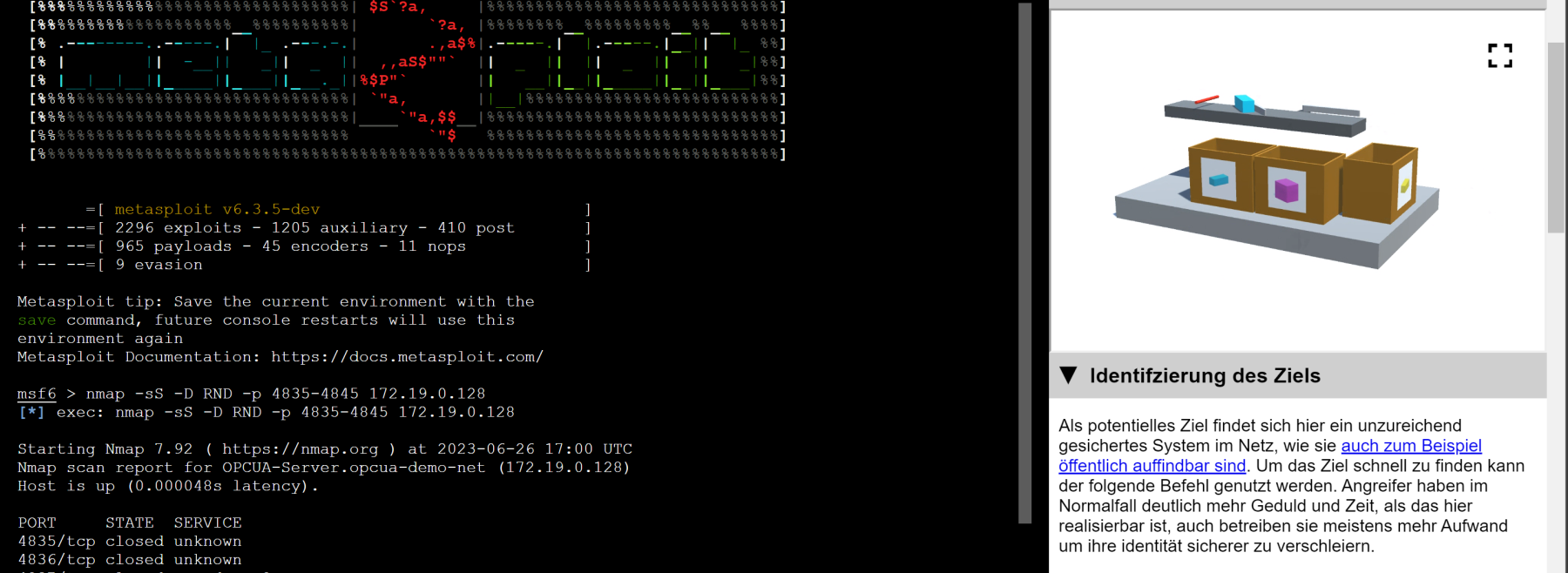Click the 'https://nmap.org' text
The height and width of the screenshot is (573, 1568).
300,449
